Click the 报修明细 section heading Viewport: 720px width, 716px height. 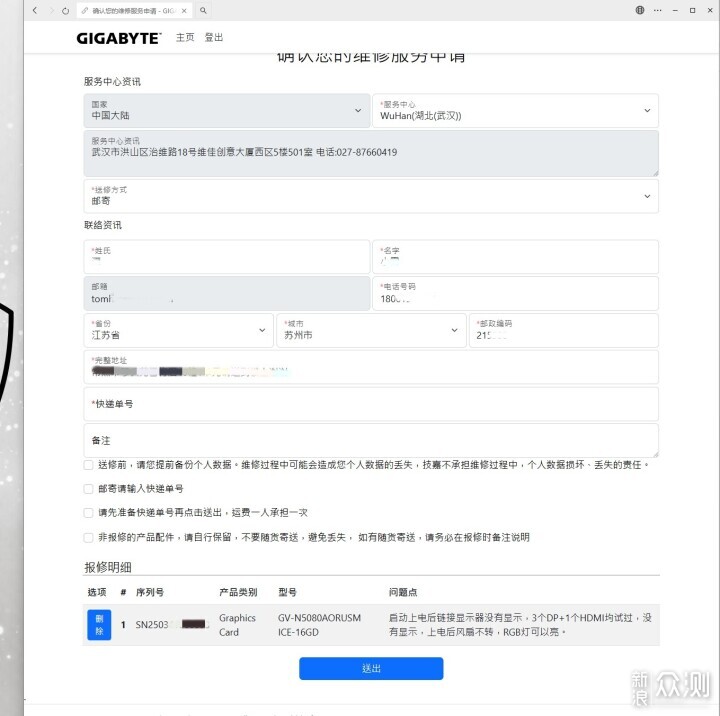pos(108,567)
